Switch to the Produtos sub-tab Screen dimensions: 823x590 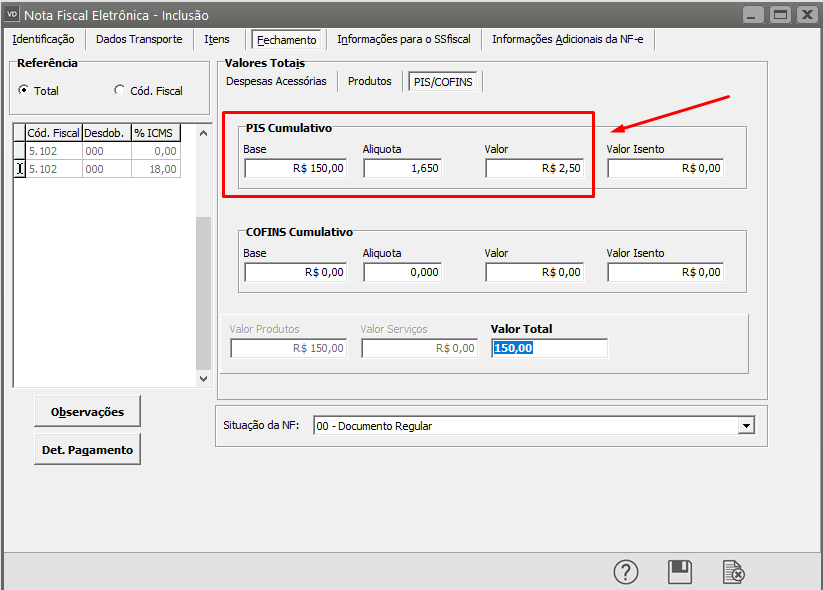(x=369, y=81)
